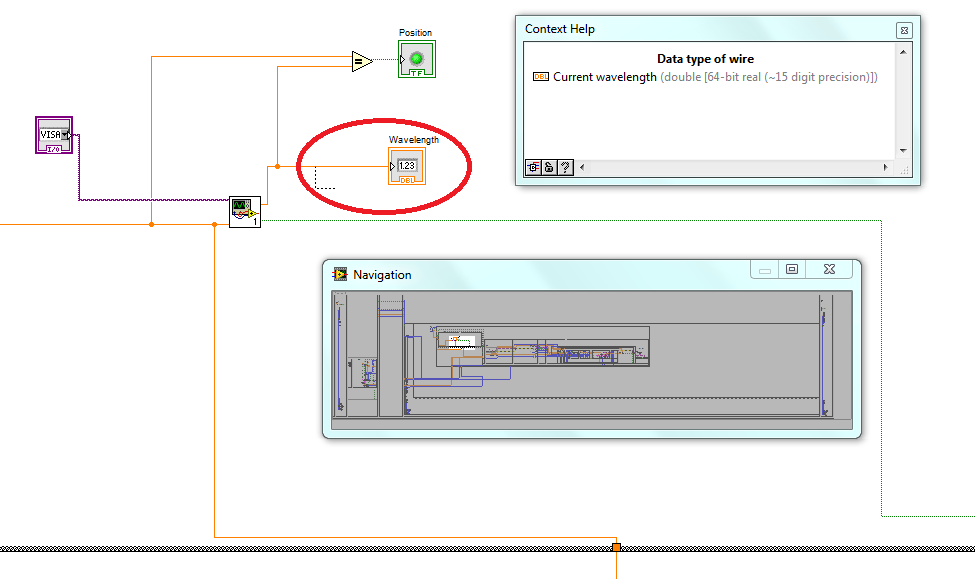Click wire junction dot near Wavelength indicator

tap(277, 167)
